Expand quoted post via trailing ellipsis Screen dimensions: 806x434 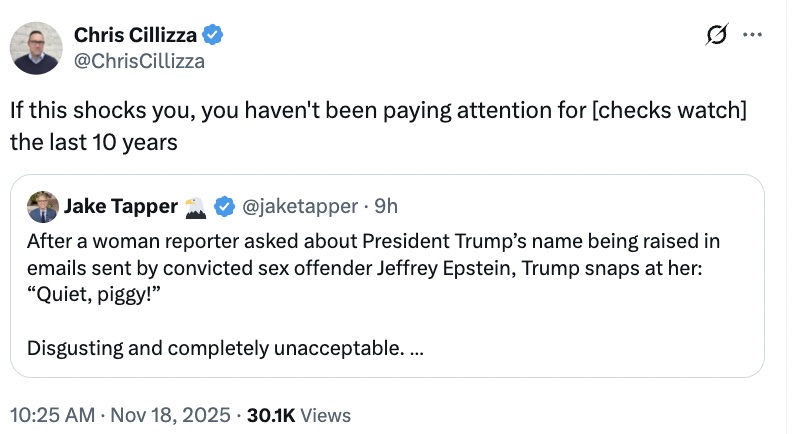(416, 348)
